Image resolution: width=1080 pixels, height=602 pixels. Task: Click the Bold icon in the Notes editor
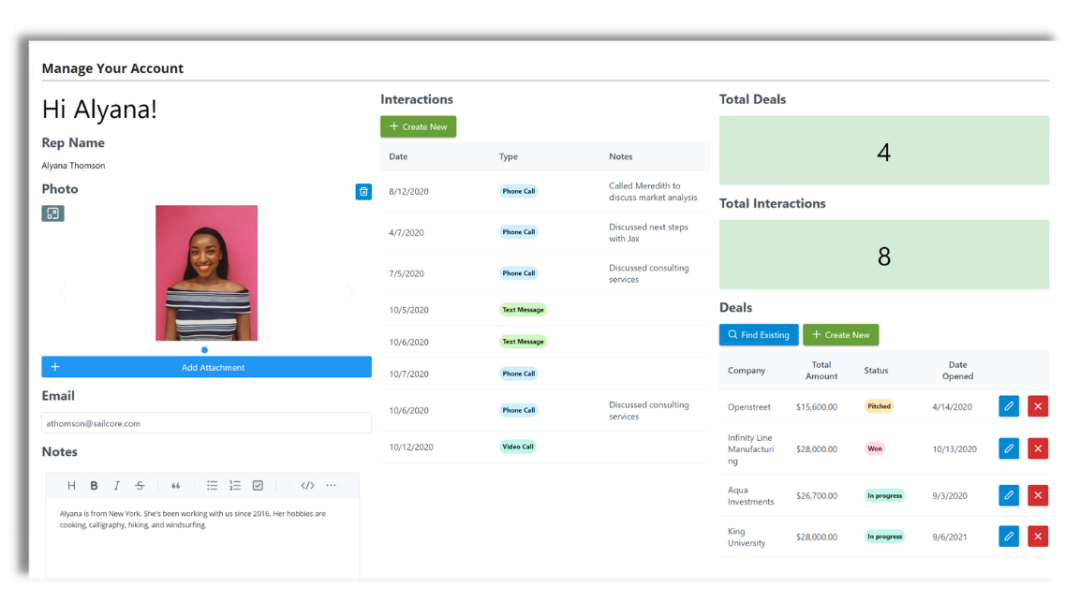click(x=94, y=485)
